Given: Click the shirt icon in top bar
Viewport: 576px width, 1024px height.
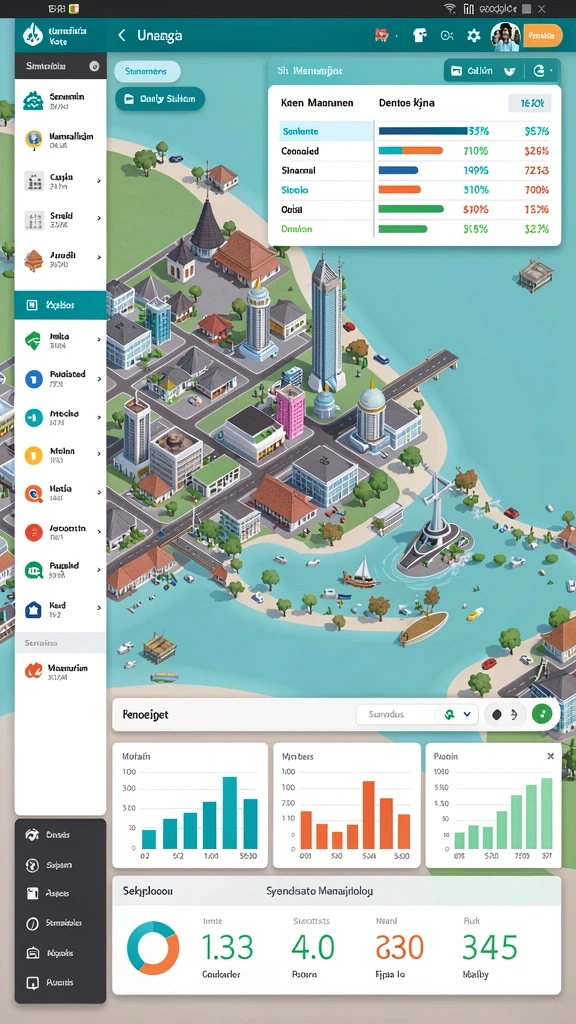Looking at the screenshot, I should [x=420, y=35].
